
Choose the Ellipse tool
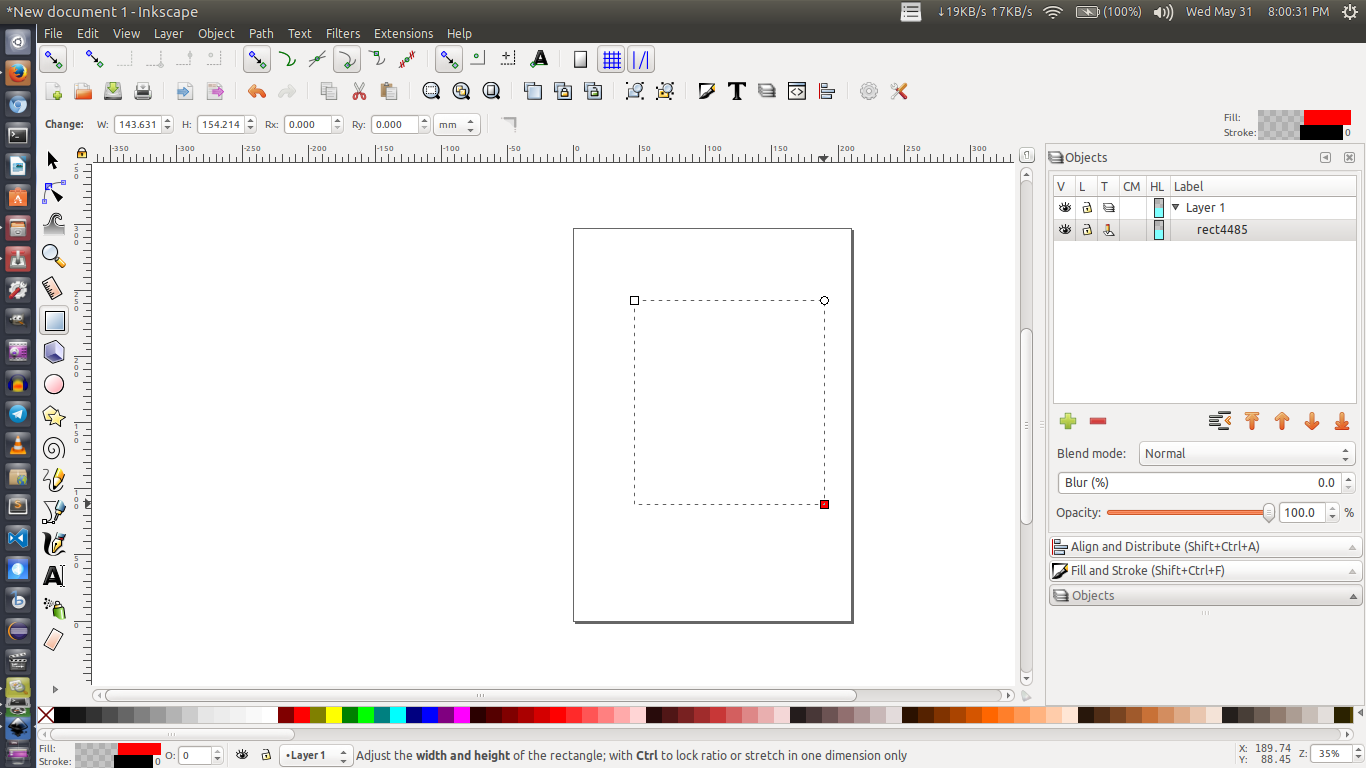click(54, 384)
